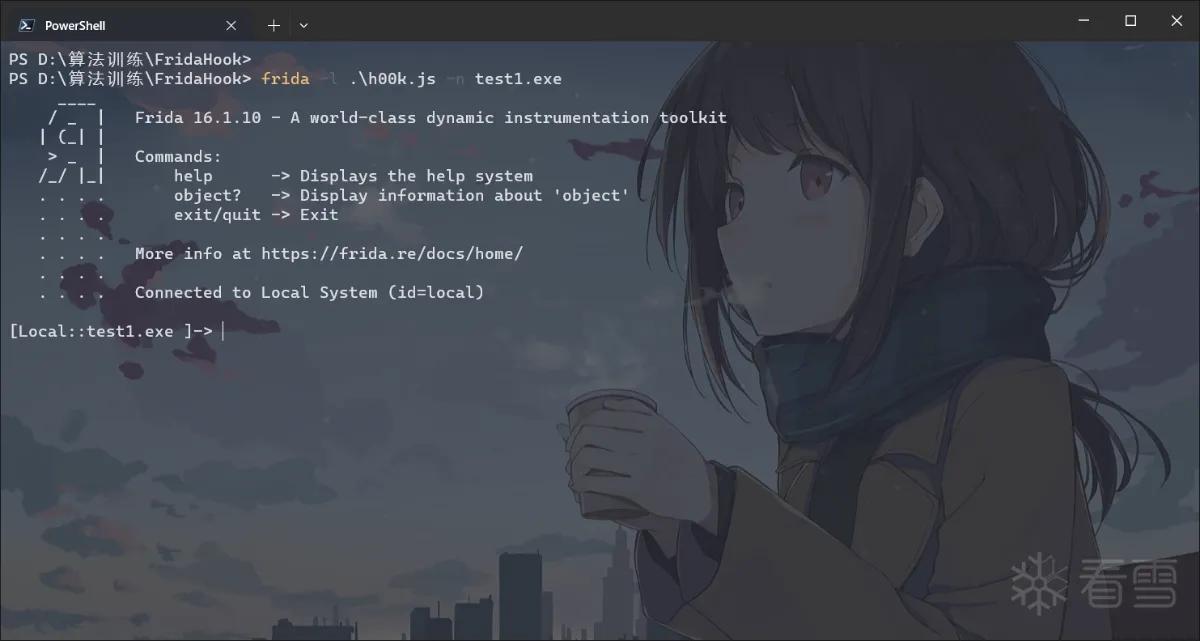The height and width of the screenshot is (641, 1200).
Task: Click the .\h00k.js script argument
Action: 392,78
